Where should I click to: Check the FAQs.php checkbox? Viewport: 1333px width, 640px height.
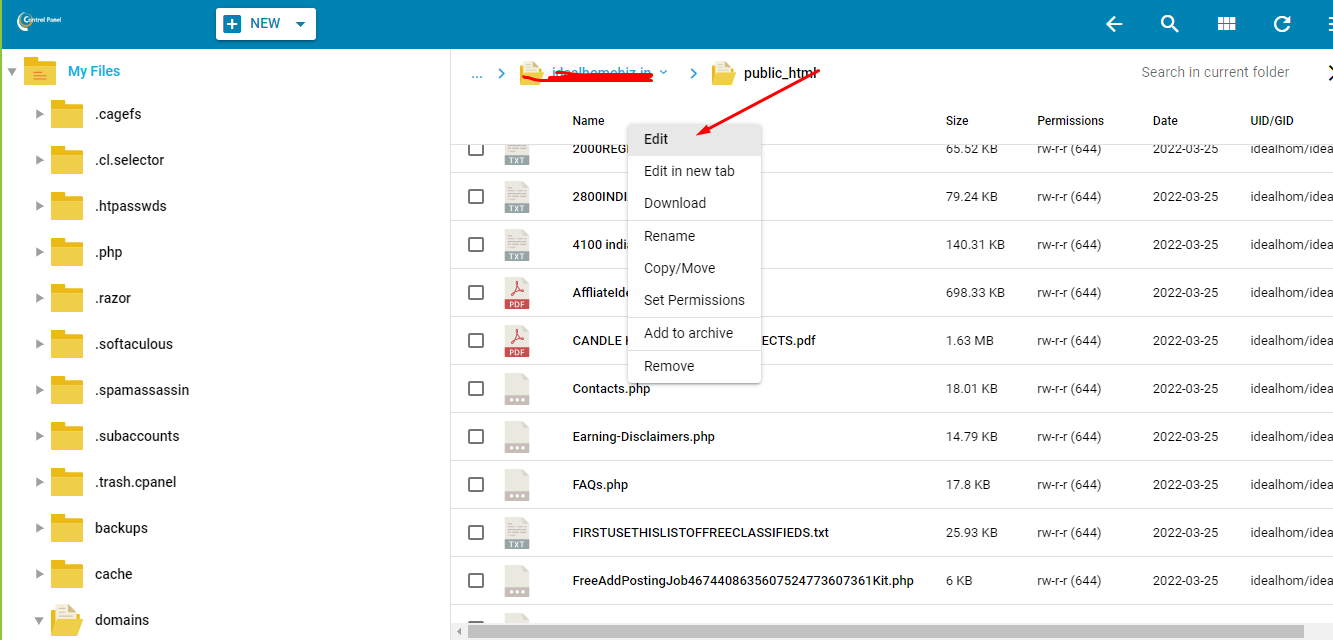pos(476,484)
